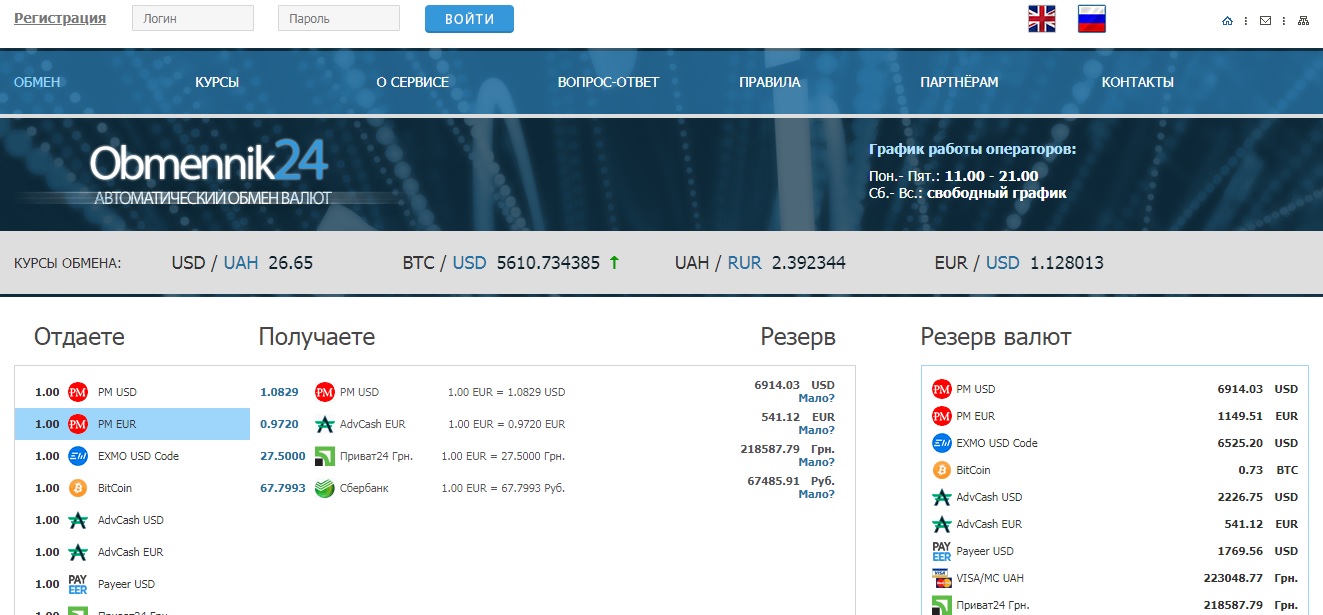Select AdvCash EUR in Получаете column
Image resolution: width=1323 pixels, height=615 pixels.
pos(372,424)
